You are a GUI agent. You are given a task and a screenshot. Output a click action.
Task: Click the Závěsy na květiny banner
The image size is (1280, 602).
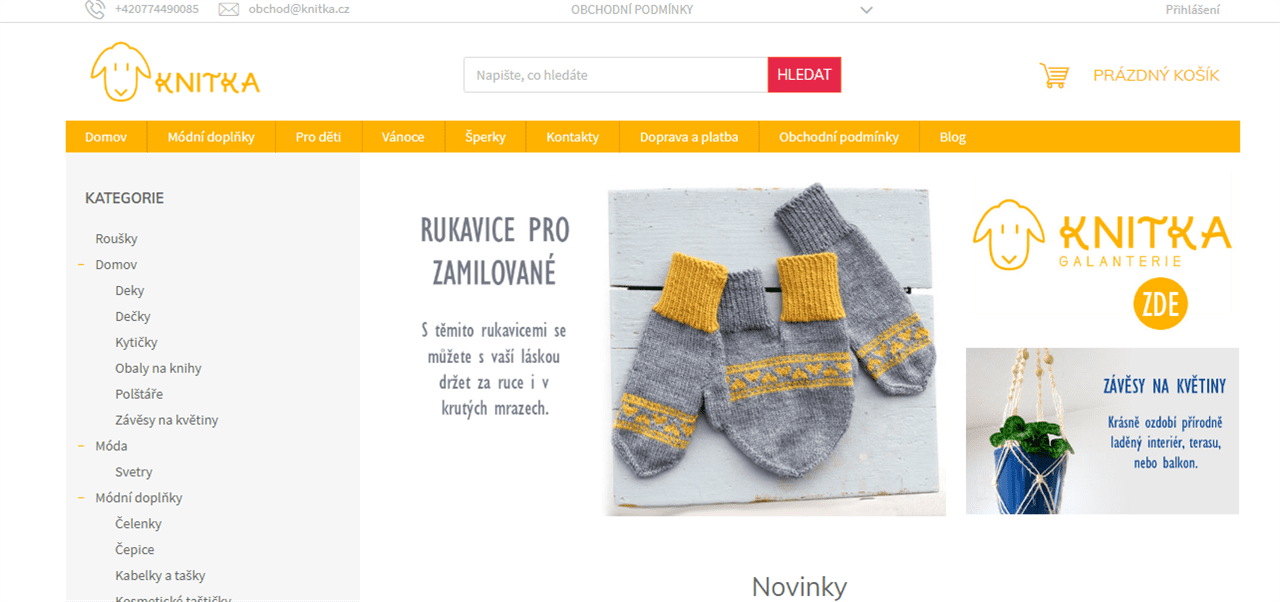click(1102, 431)
